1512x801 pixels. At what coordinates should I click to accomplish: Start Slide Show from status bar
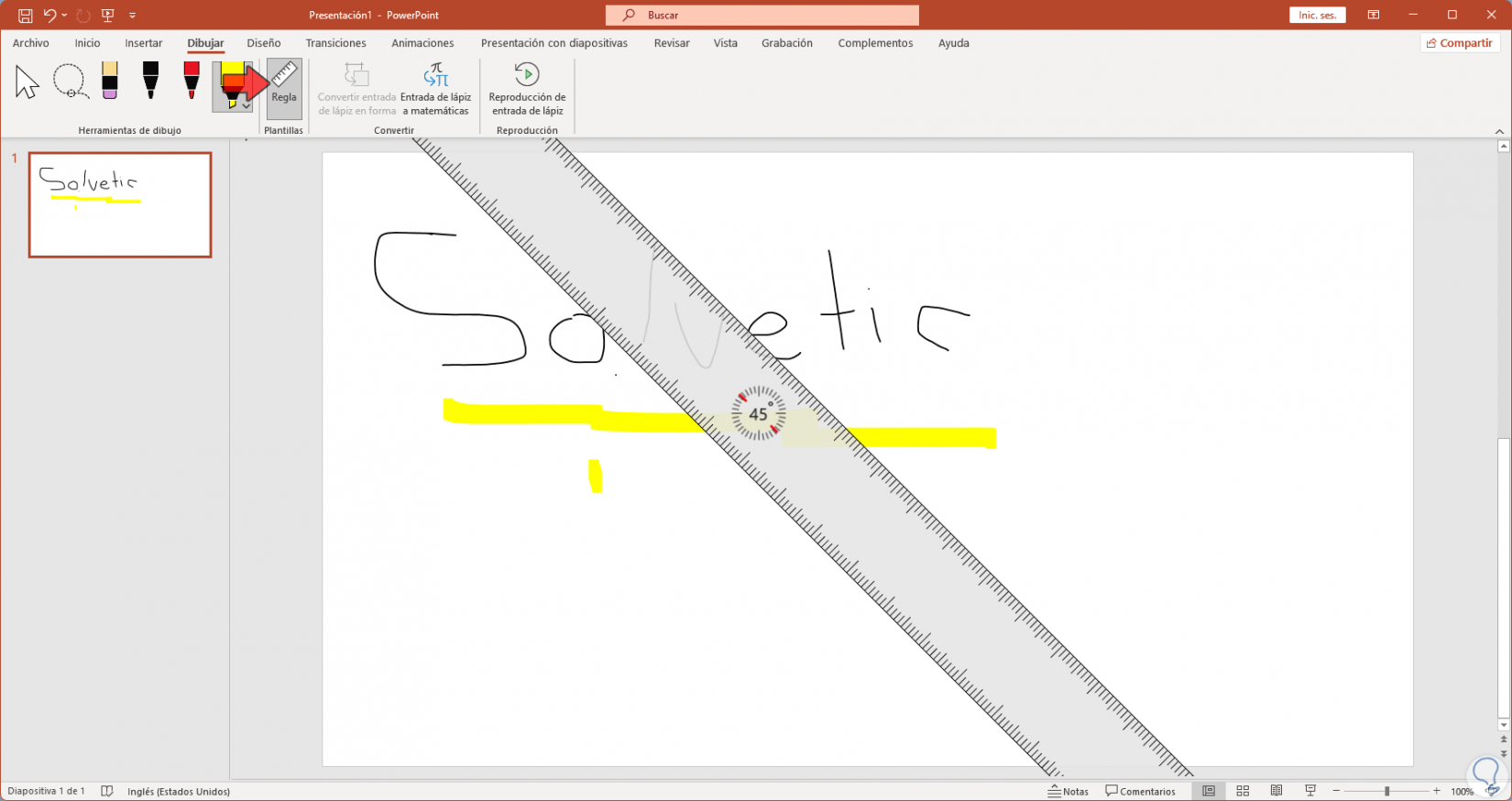click(x=1310, y=791)
